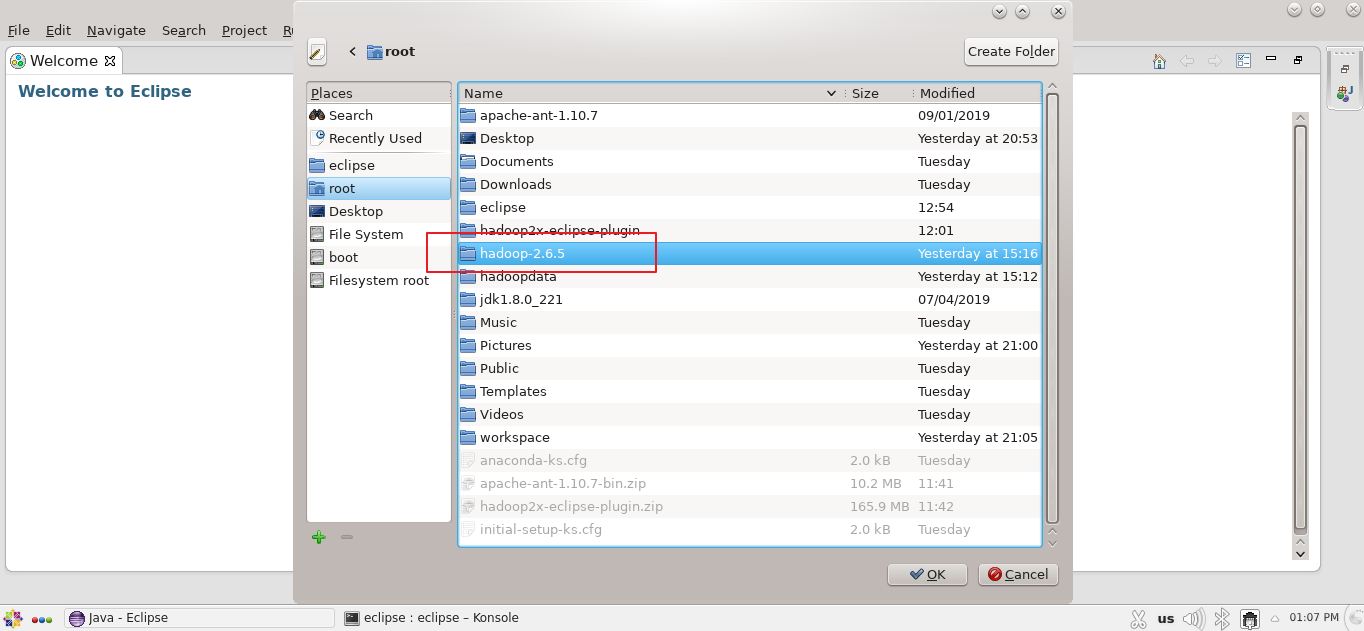The height and width of the screenshot is (631, 1364).
Task: Open Recently Used in Places
Action: tap(379, 138)
